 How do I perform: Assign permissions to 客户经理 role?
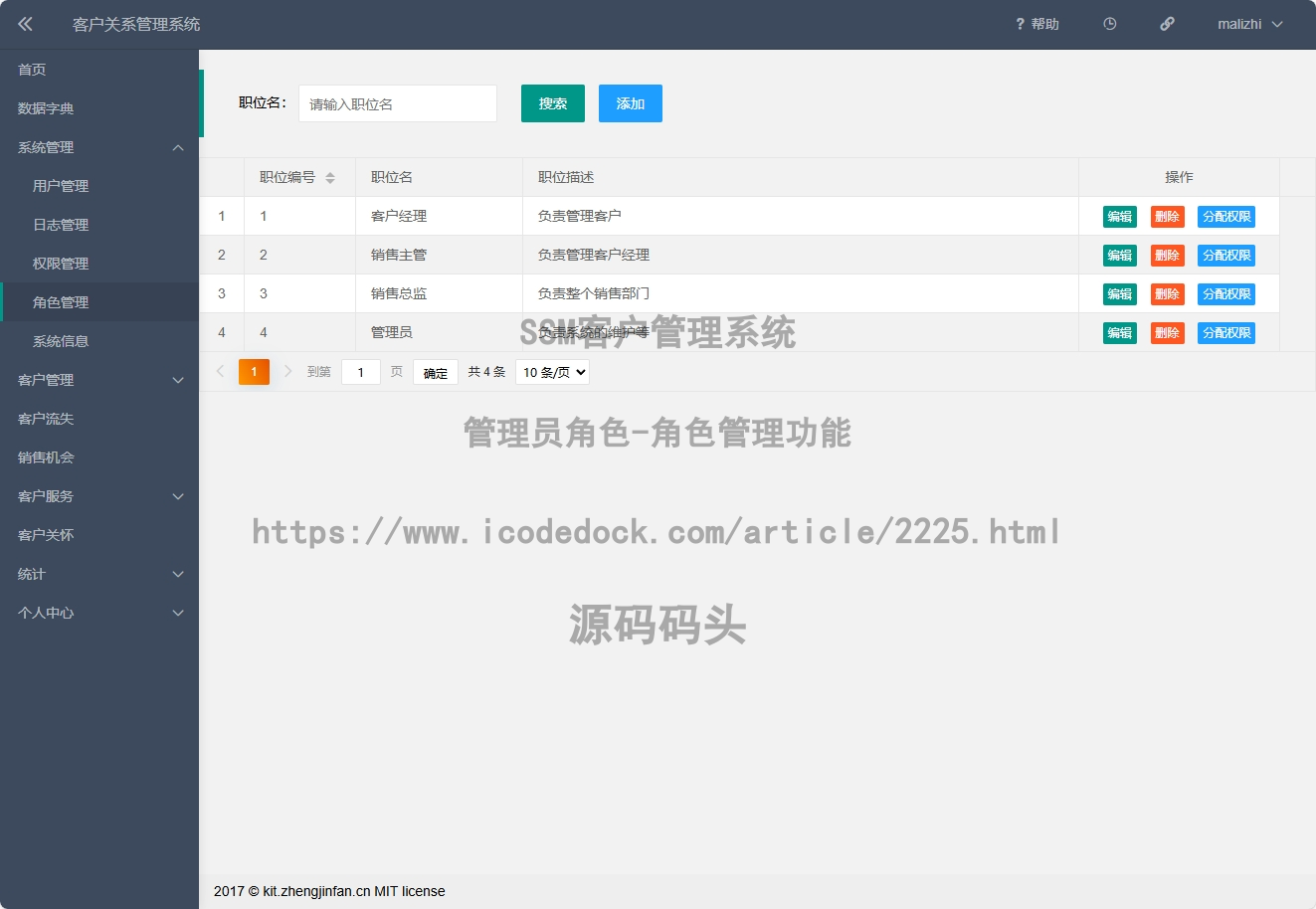tap(1226, 217)
